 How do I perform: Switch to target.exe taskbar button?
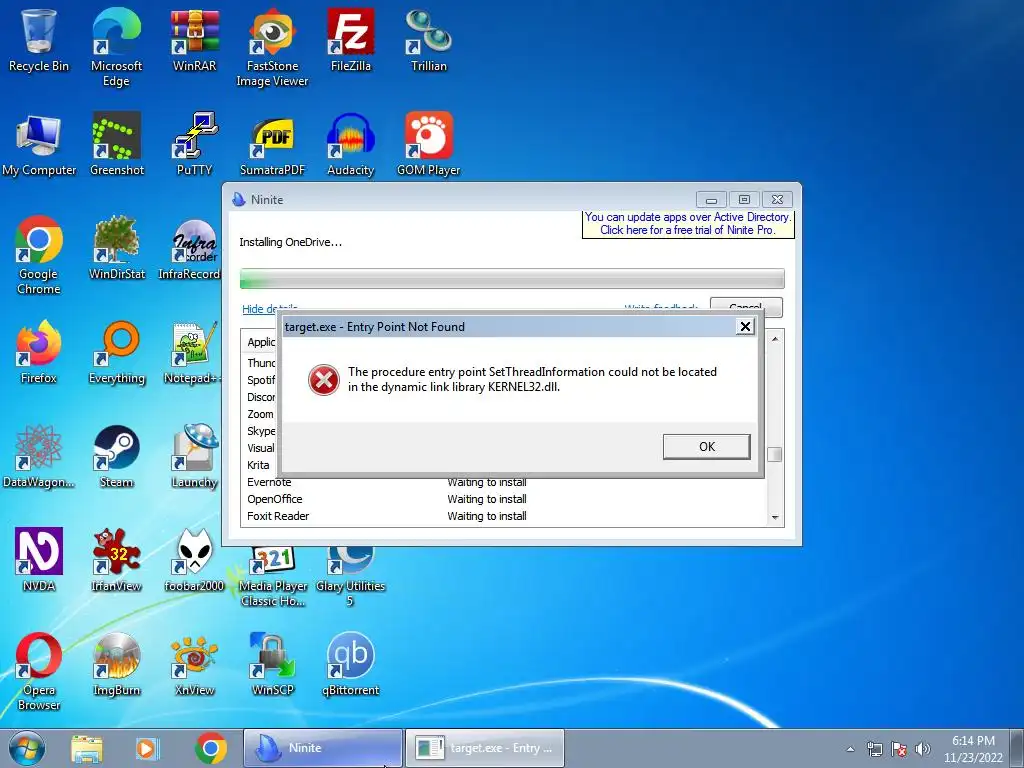pos(485,748)
